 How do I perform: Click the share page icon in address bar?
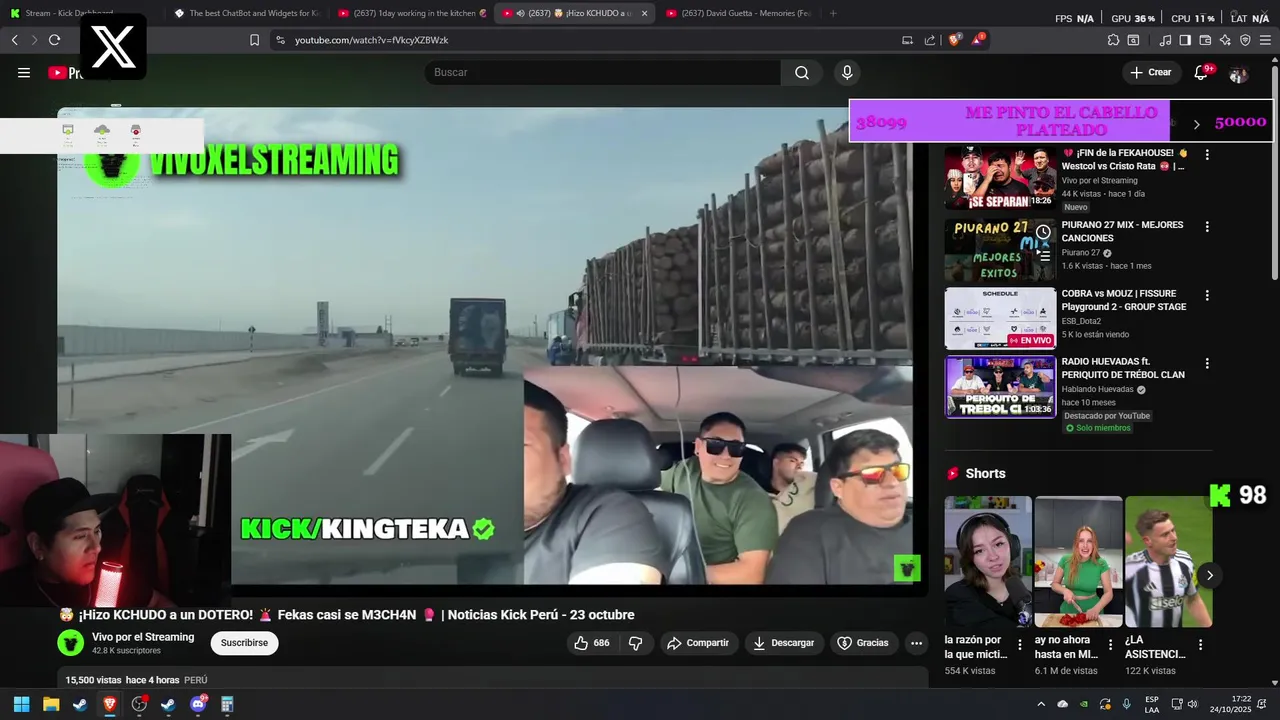(x=930, y=40)
